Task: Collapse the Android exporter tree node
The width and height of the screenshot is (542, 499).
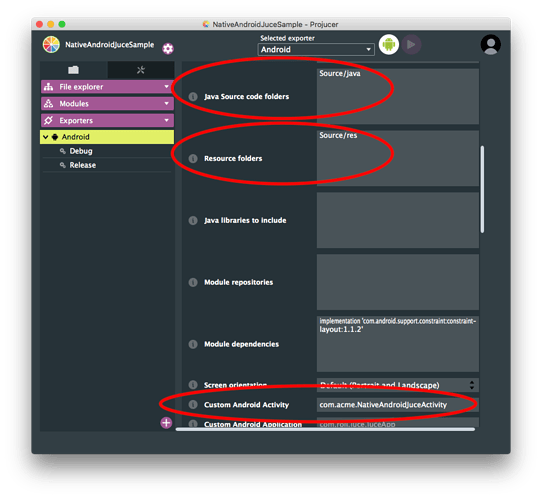Action: click(45, 137)
